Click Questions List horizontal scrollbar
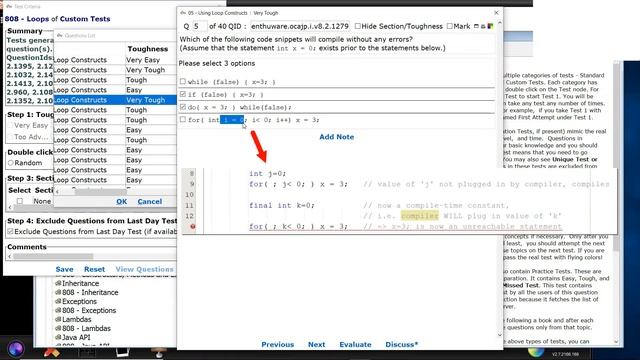This screenshot has height=360, width=640. click(x=101, y=191)
